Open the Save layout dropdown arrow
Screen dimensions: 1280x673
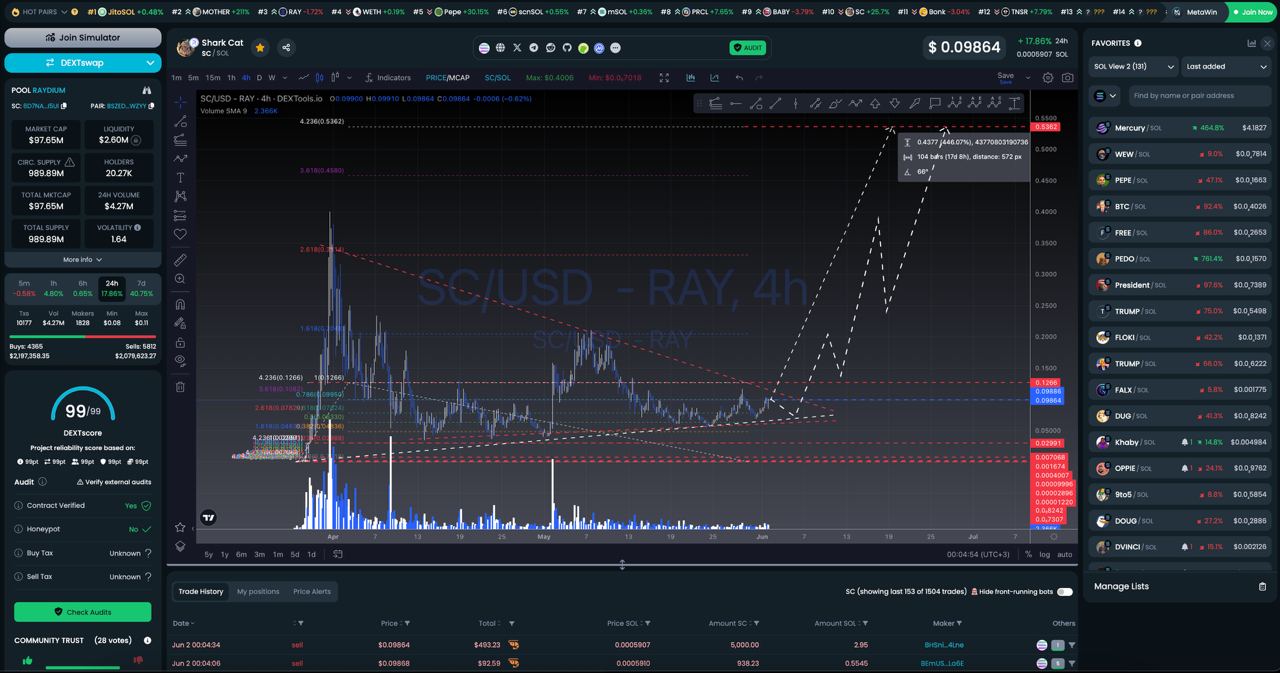[x=1028, y=77]
